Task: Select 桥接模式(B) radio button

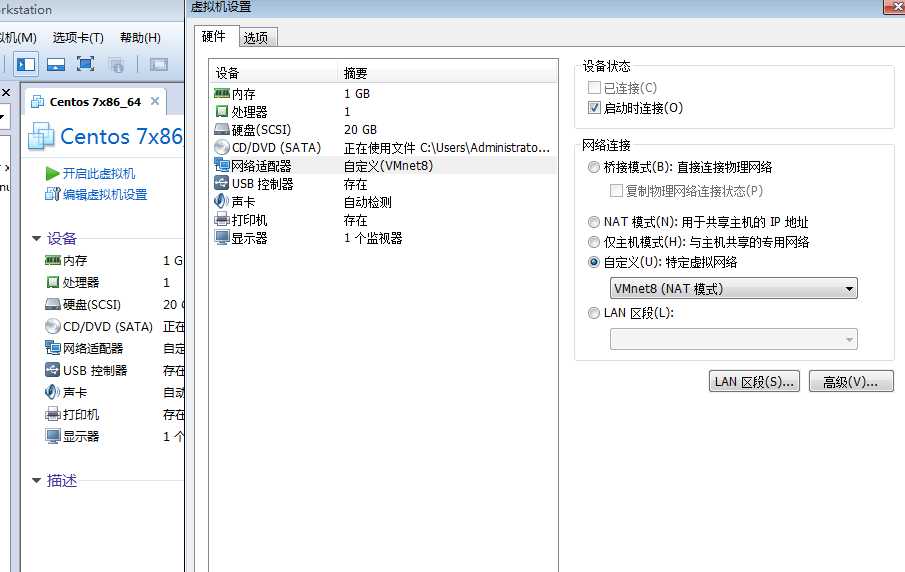Action: (593, 167)
